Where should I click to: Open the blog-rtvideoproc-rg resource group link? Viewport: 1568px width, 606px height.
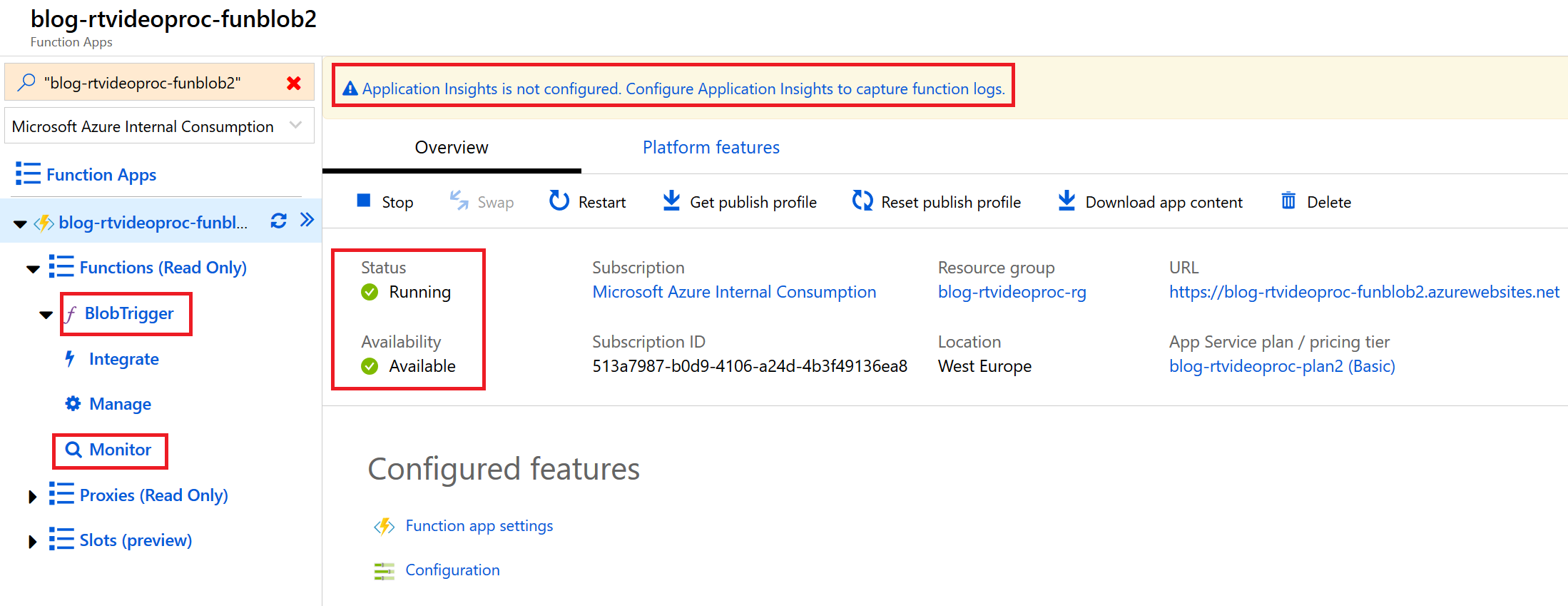click(1012, 292)
